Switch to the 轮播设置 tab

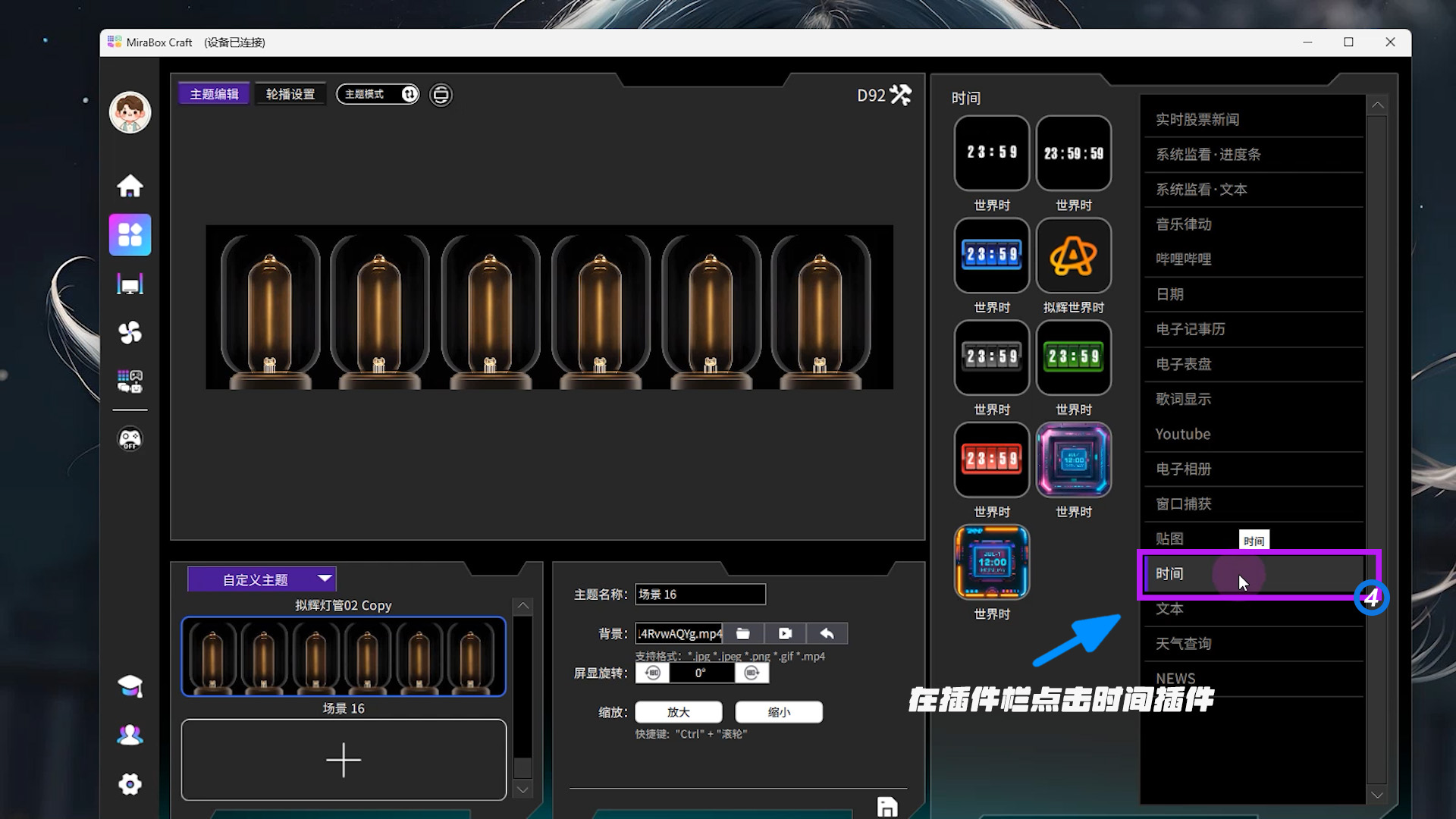(290, 94)
